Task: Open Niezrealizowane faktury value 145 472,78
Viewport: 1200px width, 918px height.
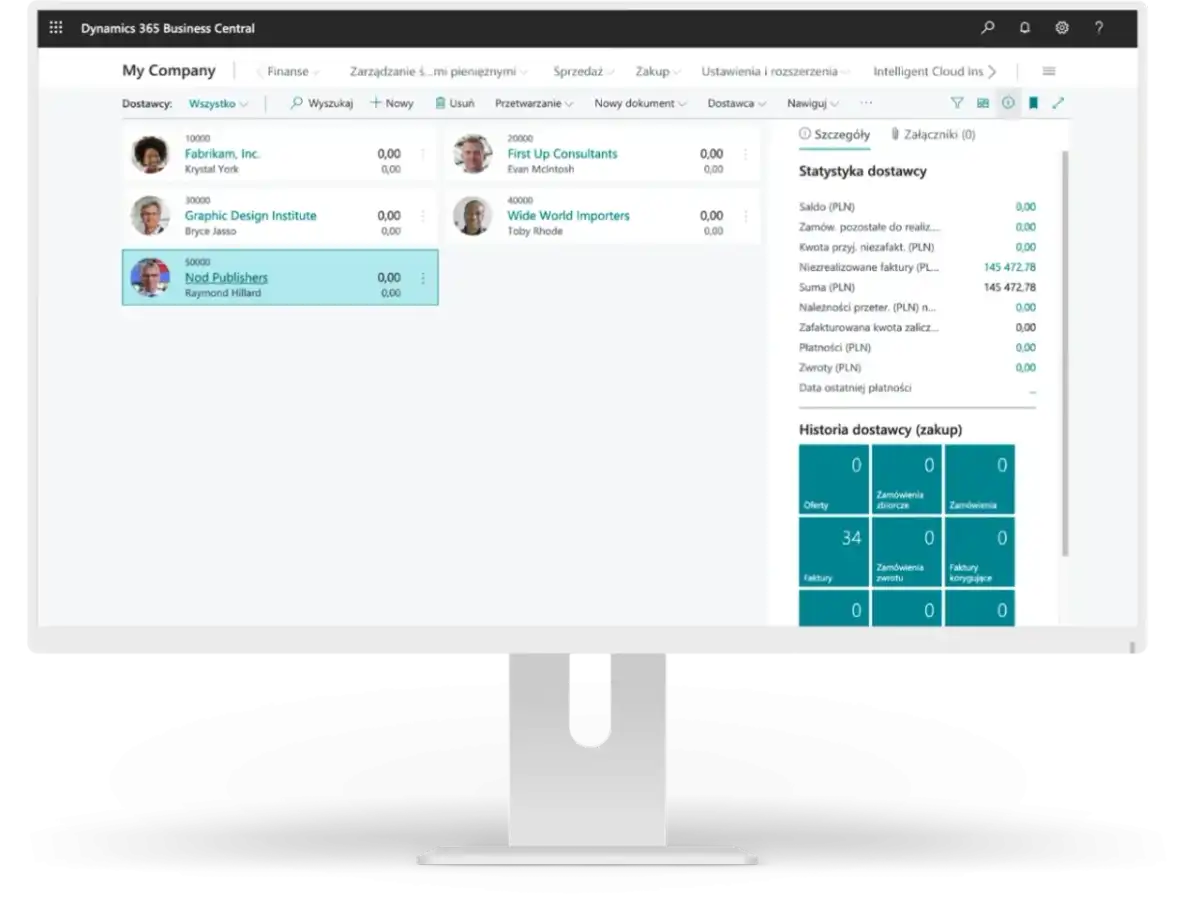Action: (x=1010, y=267)
